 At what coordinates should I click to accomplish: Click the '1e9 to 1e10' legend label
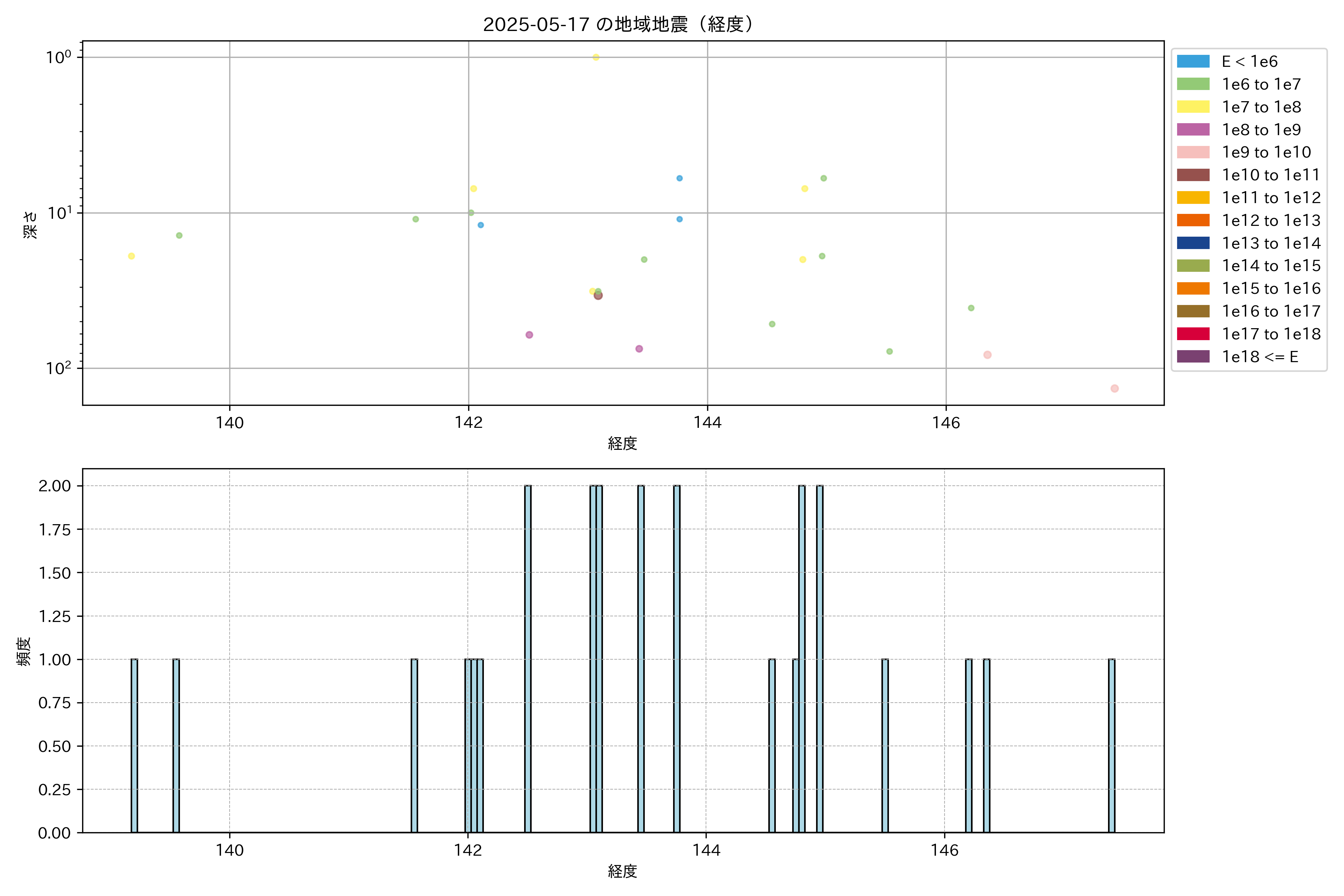pos(1266,152)
